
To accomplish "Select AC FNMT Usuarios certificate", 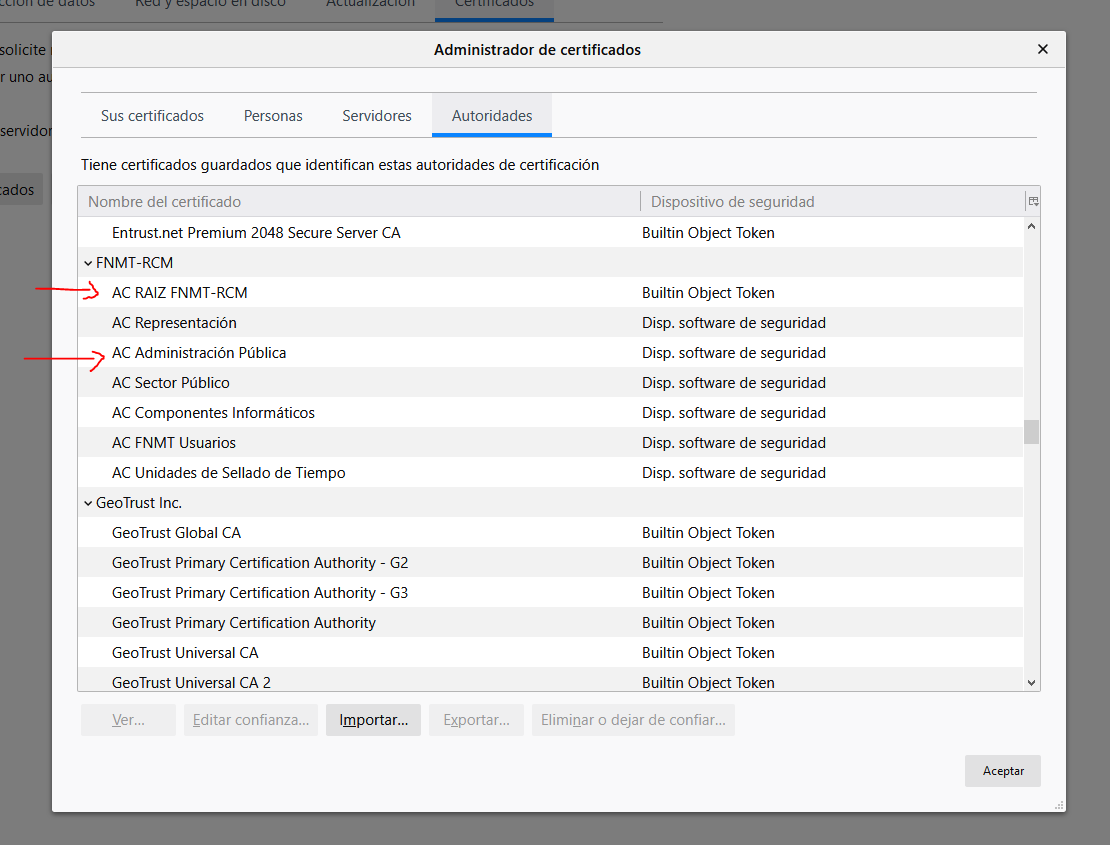I will pyautogui.click(x=551, y=442).
